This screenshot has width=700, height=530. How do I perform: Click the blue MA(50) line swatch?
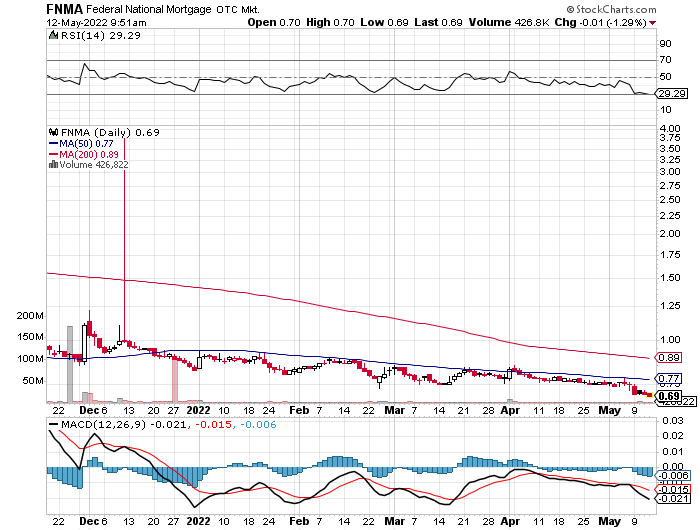(x=53, y=144)
